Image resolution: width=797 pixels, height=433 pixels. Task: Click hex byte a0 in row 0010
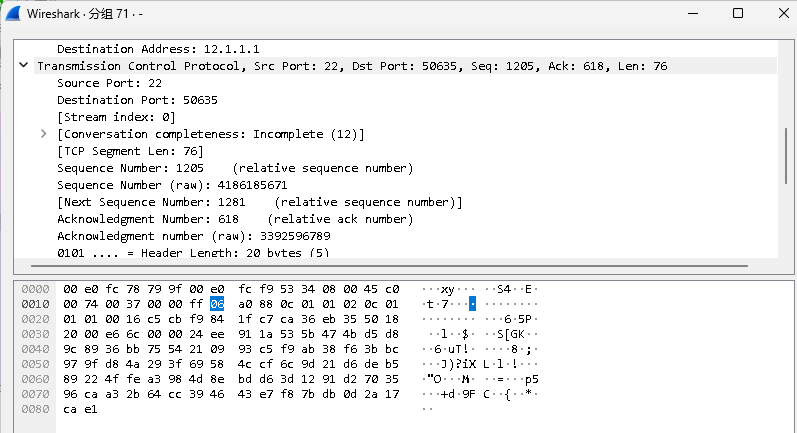pyautogui.click(x=245, y=304)
